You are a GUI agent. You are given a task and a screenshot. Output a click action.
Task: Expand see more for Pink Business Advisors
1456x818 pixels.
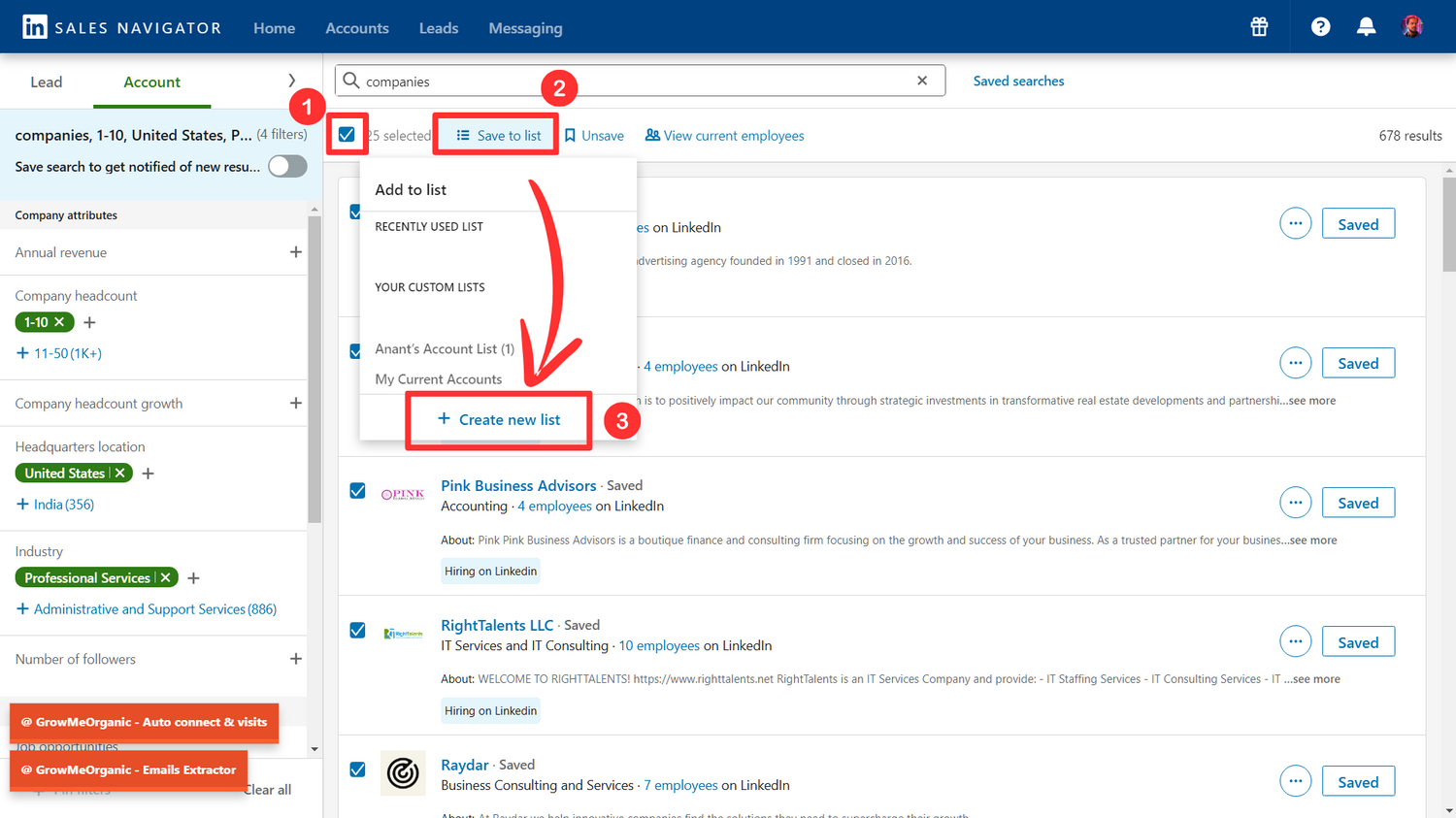point(1312,540)
